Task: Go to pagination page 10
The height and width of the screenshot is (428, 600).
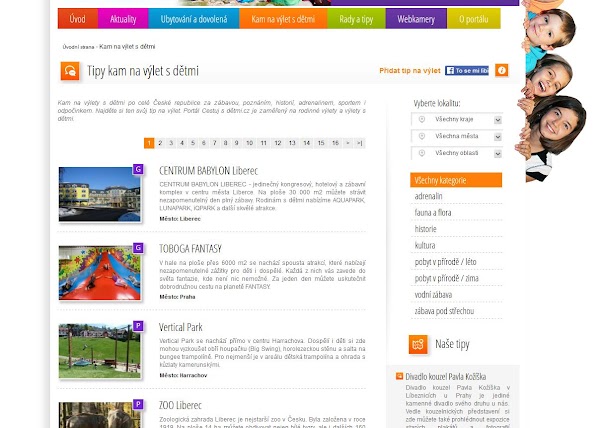Action: tap(249, 143)
